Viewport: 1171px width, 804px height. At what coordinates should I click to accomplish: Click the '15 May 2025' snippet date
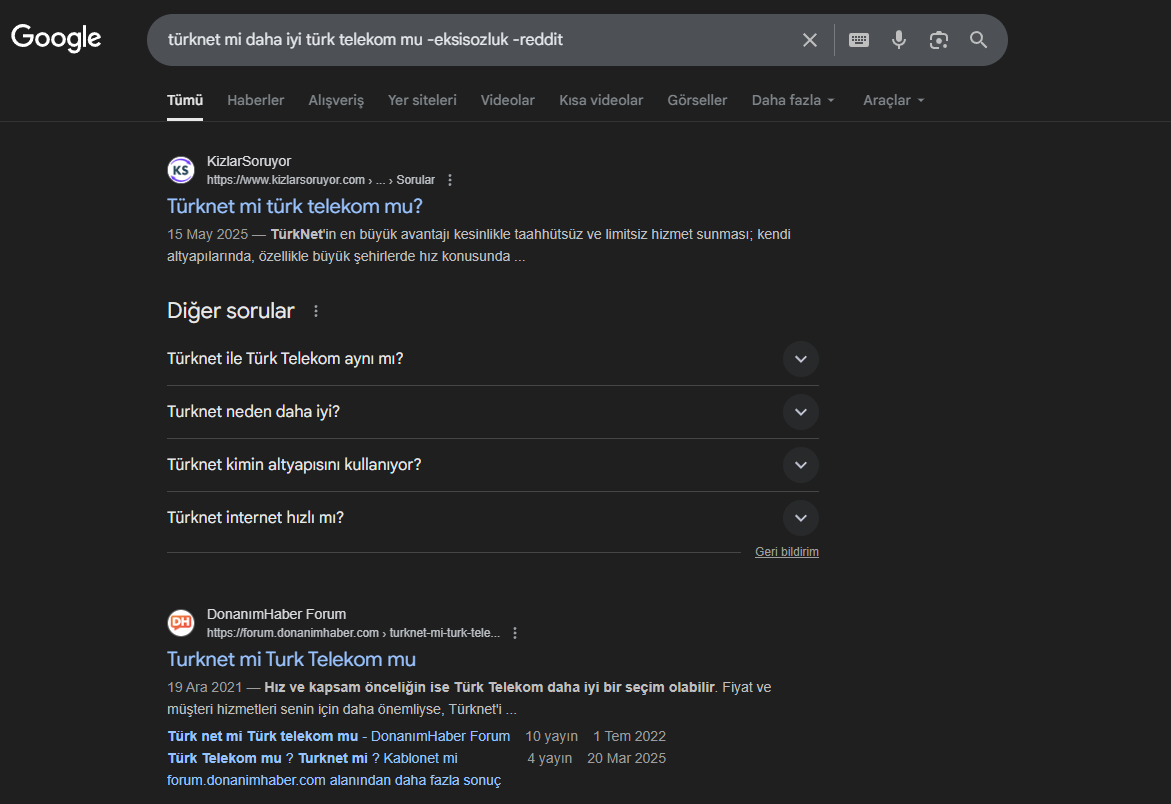point(208,234)
